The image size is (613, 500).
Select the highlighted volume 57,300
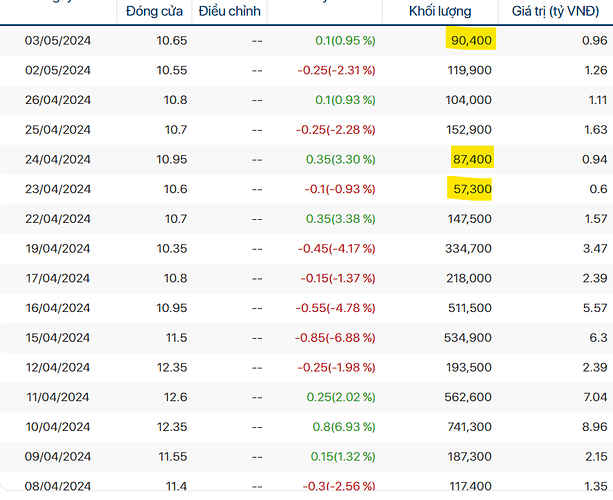coord(472,189)
